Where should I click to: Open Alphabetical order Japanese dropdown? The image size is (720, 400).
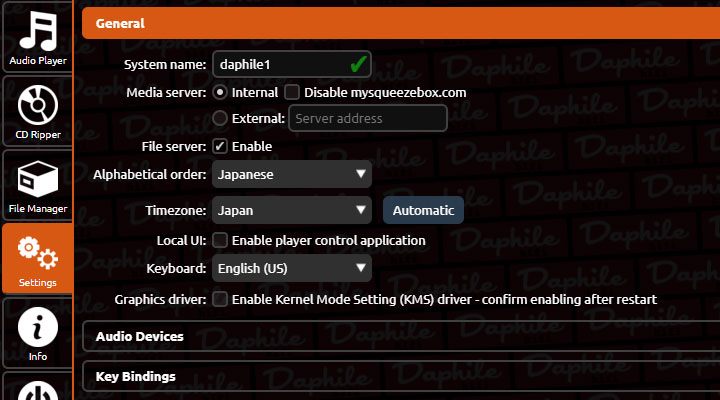tap(291, 175)
